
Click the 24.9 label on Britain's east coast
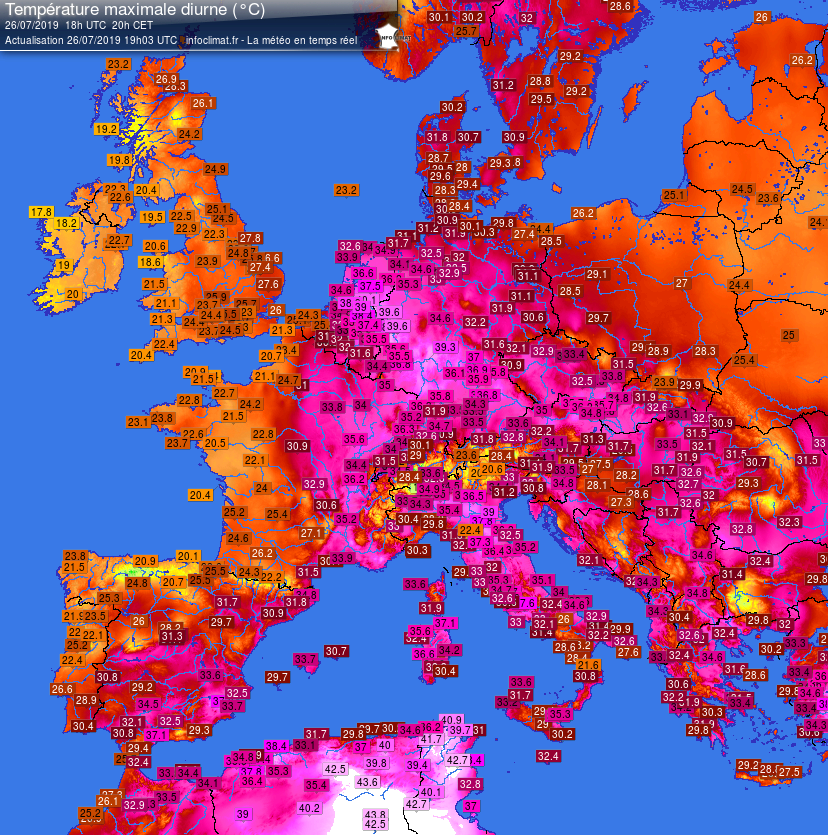point(215,169)
